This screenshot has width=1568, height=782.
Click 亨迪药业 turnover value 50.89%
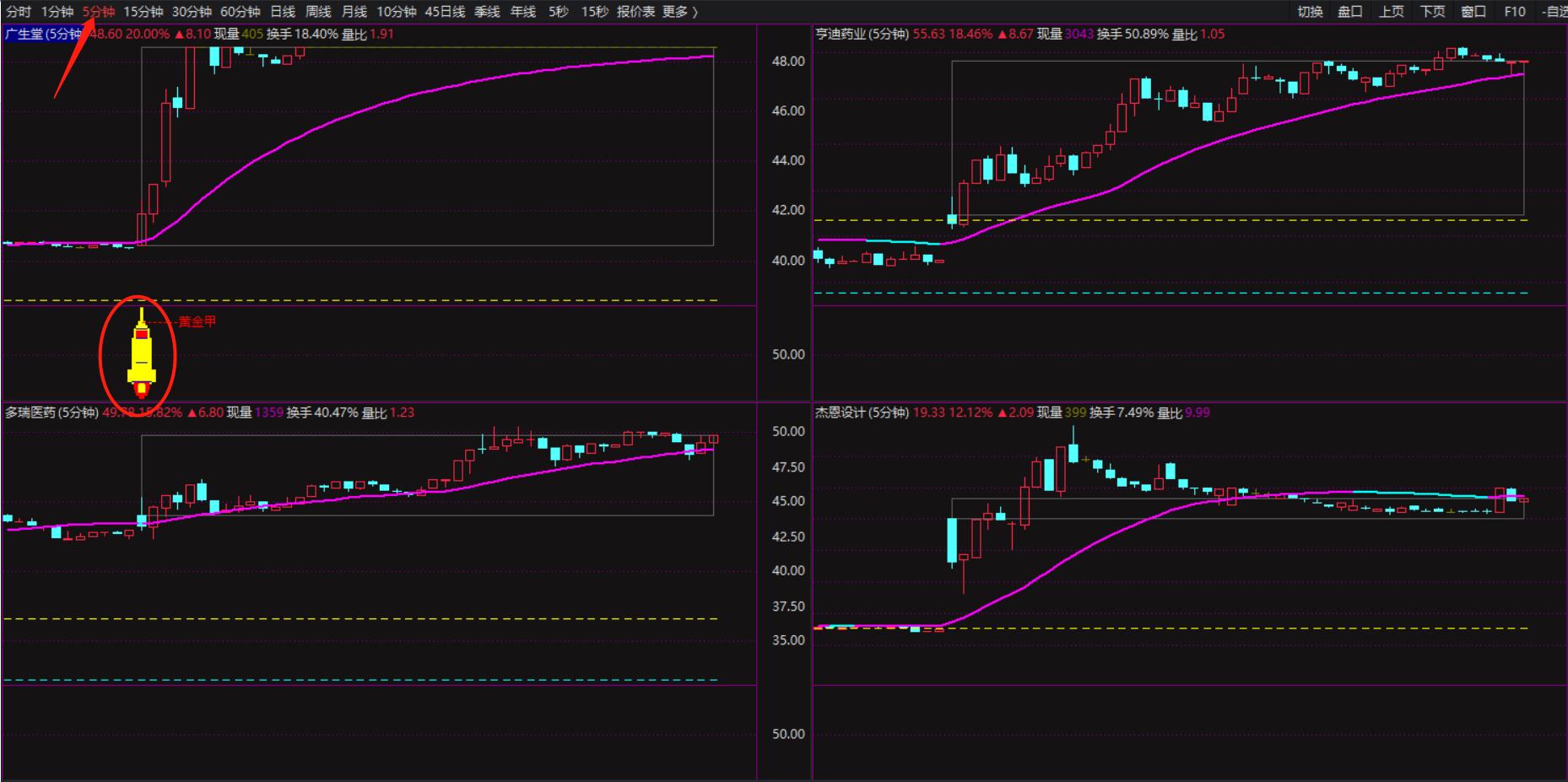pos(1147,34)
